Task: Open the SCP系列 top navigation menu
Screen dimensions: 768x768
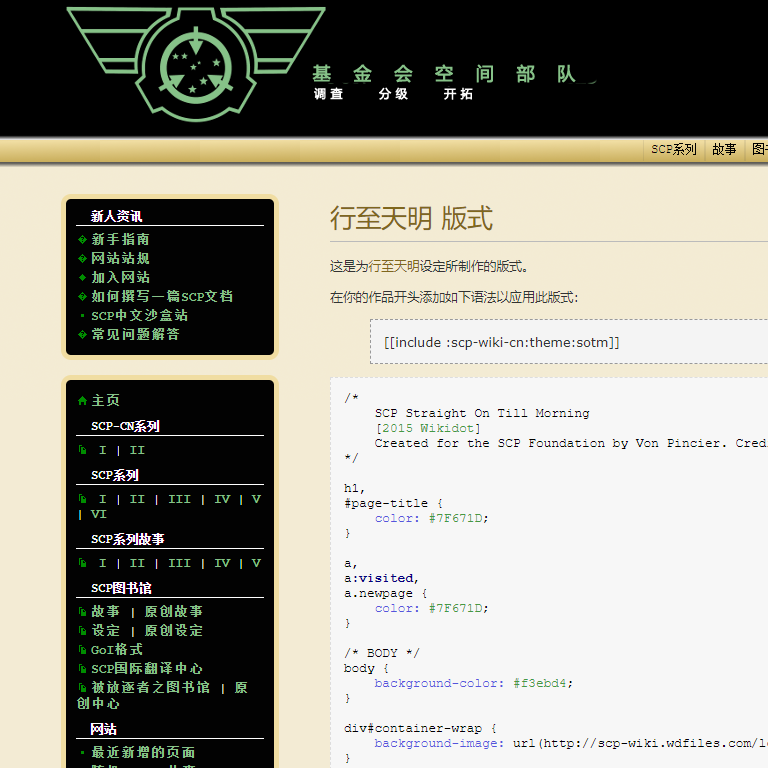Action: point(673,150)
